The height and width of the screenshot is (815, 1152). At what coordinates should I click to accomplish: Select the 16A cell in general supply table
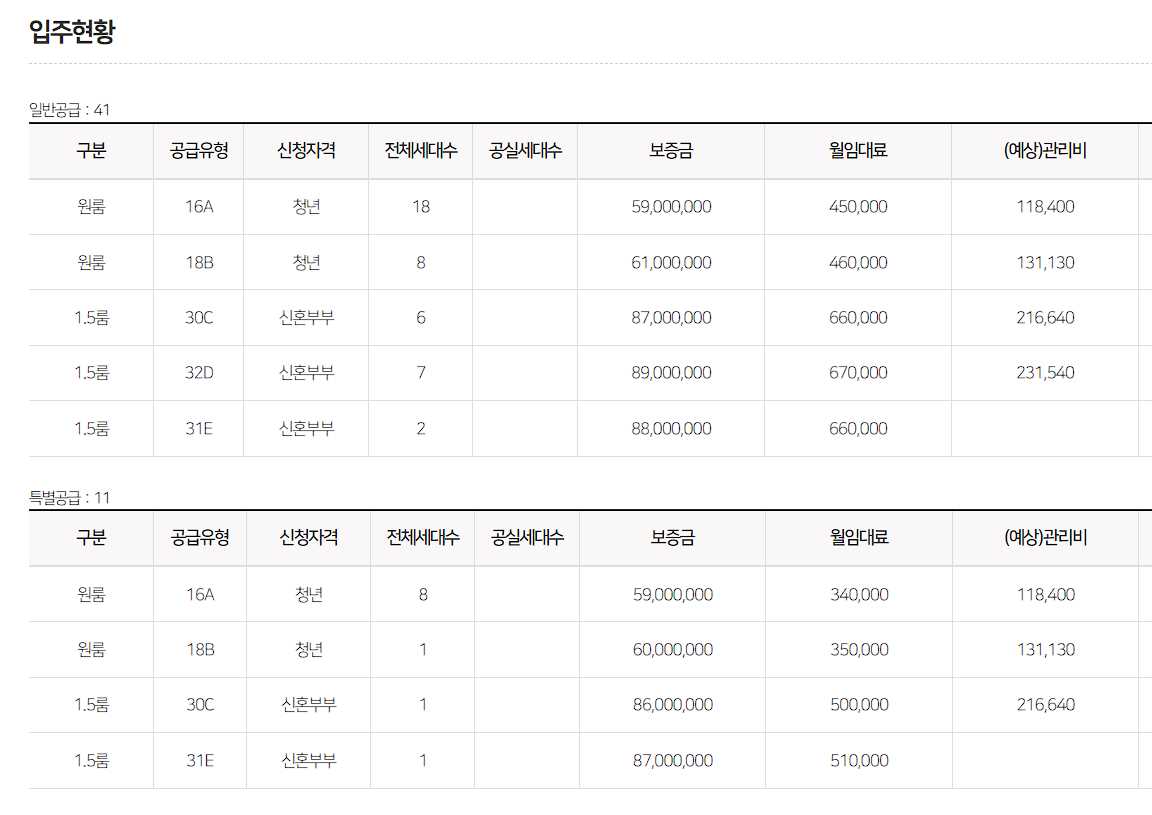pos(199,207)
